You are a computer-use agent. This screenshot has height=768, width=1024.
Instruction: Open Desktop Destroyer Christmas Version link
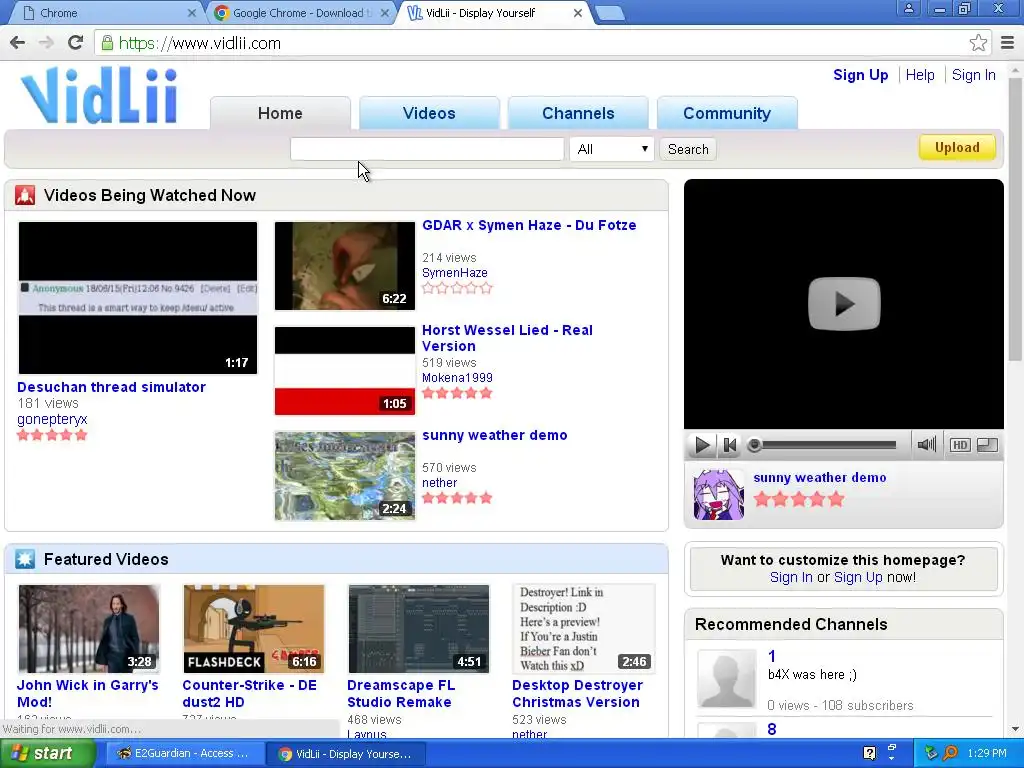pos(577,694)
